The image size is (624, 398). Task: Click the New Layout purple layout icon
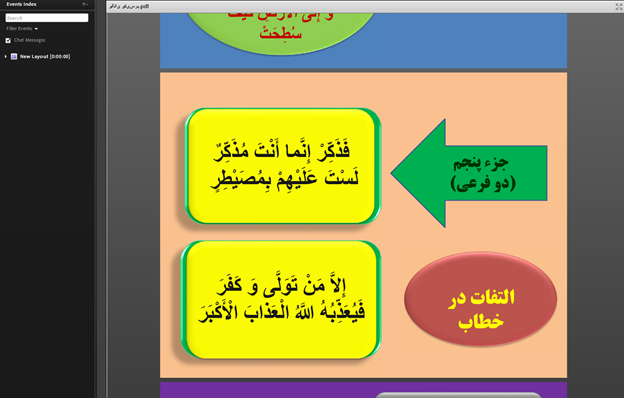[14, 57]
